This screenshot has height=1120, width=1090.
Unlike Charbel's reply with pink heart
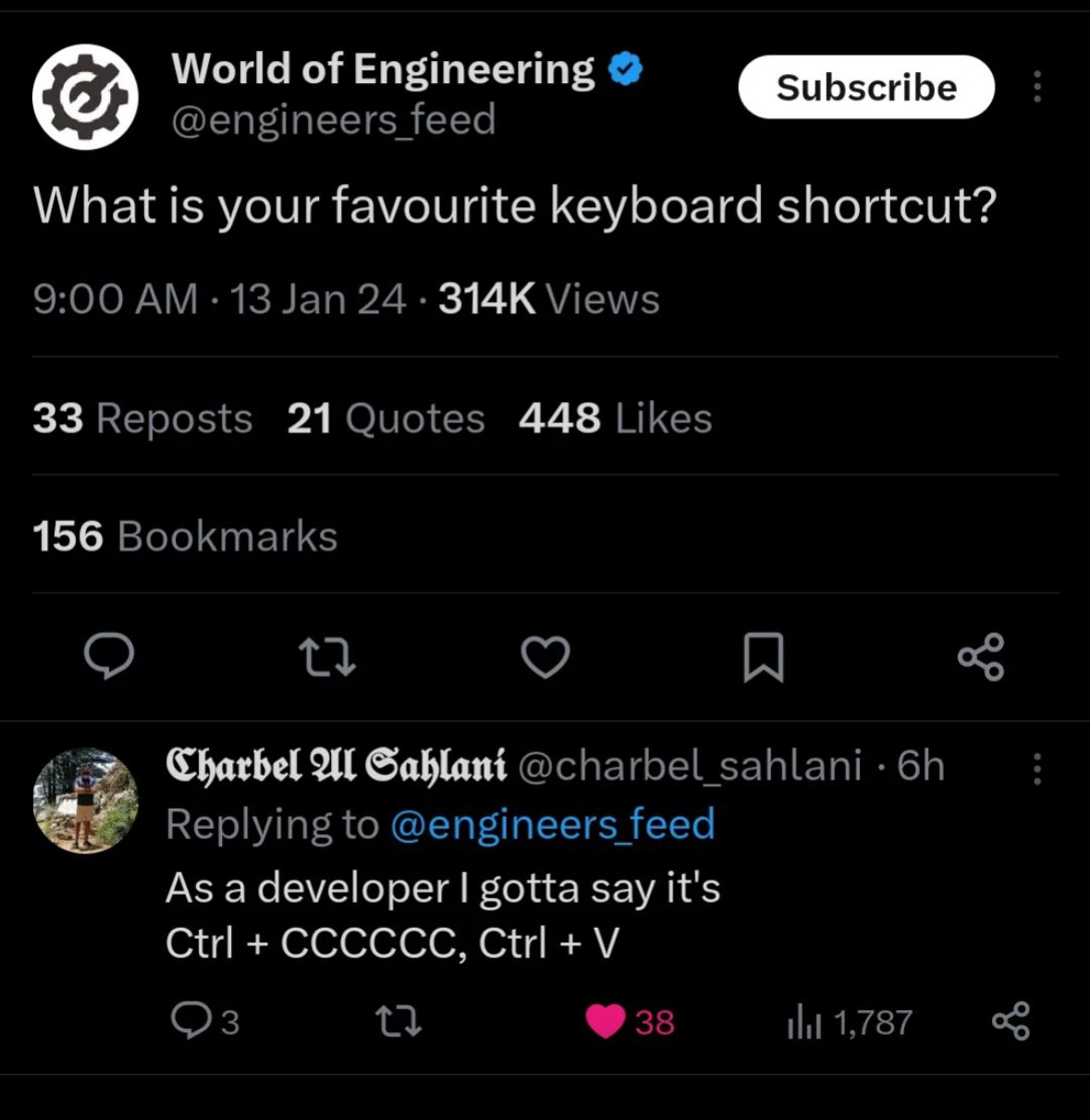[x=606, y=1021]
